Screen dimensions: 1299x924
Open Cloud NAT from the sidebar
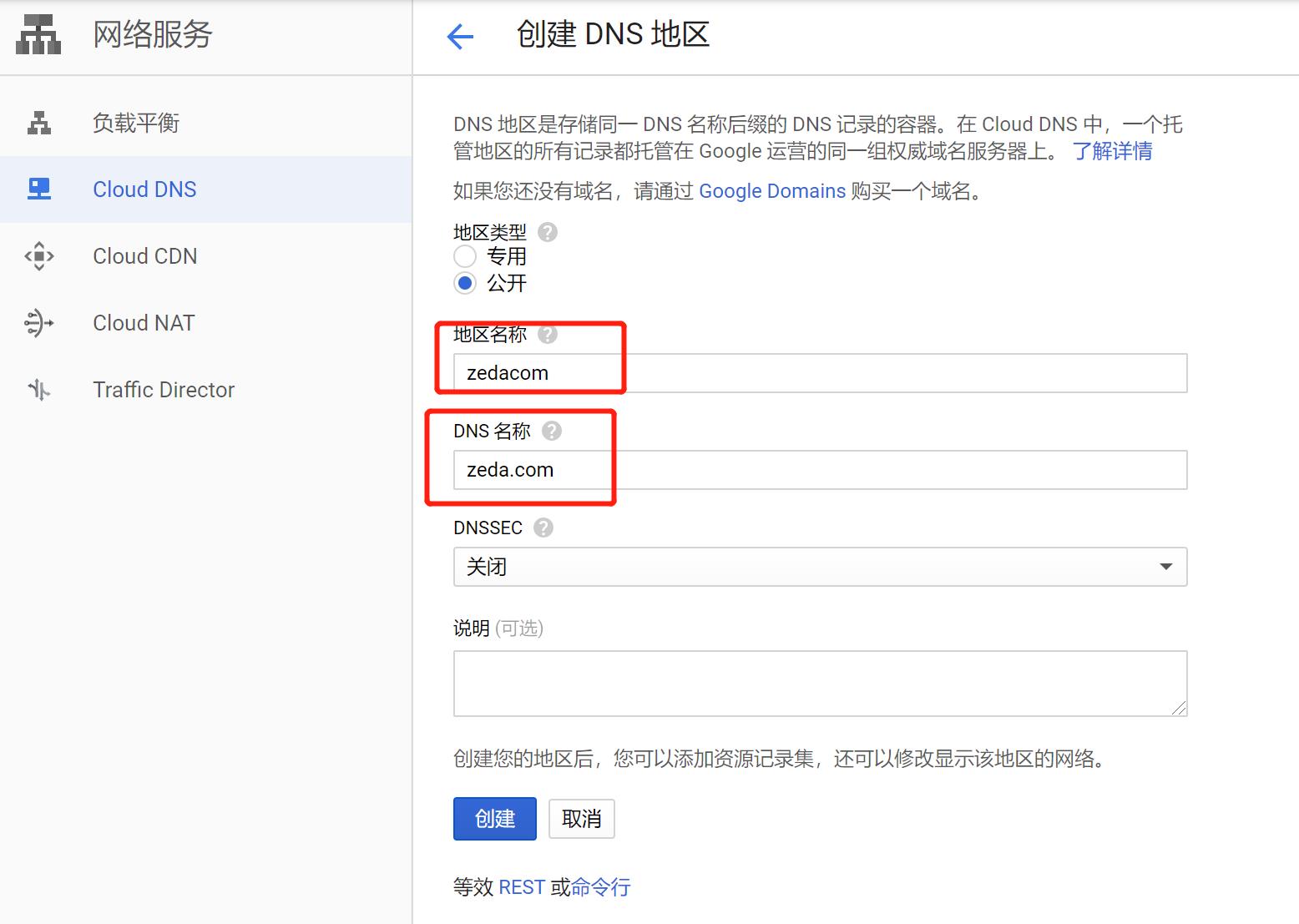click(x=144, y=323)
